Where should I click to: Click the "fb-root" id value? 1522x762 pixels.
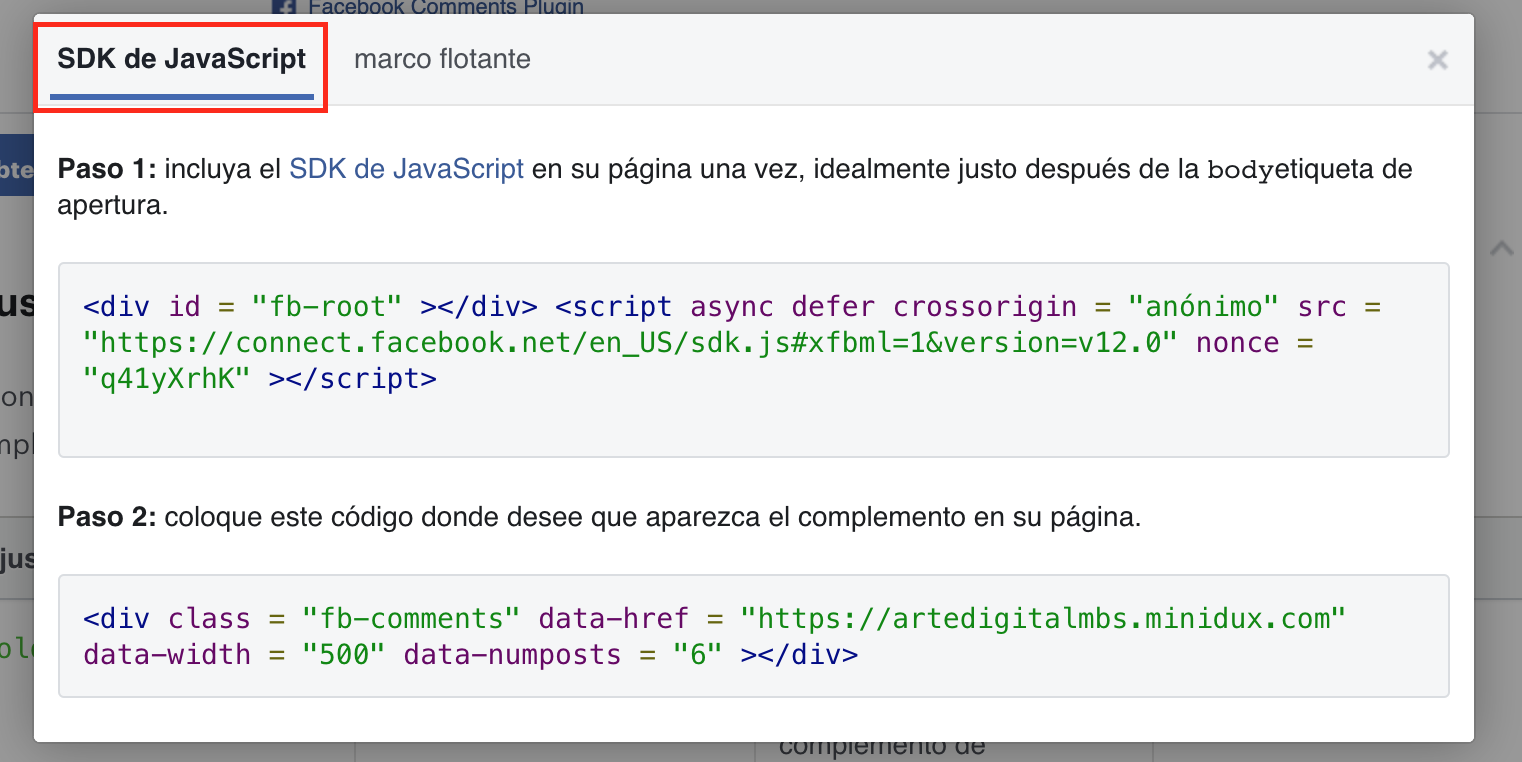point(327,306)
